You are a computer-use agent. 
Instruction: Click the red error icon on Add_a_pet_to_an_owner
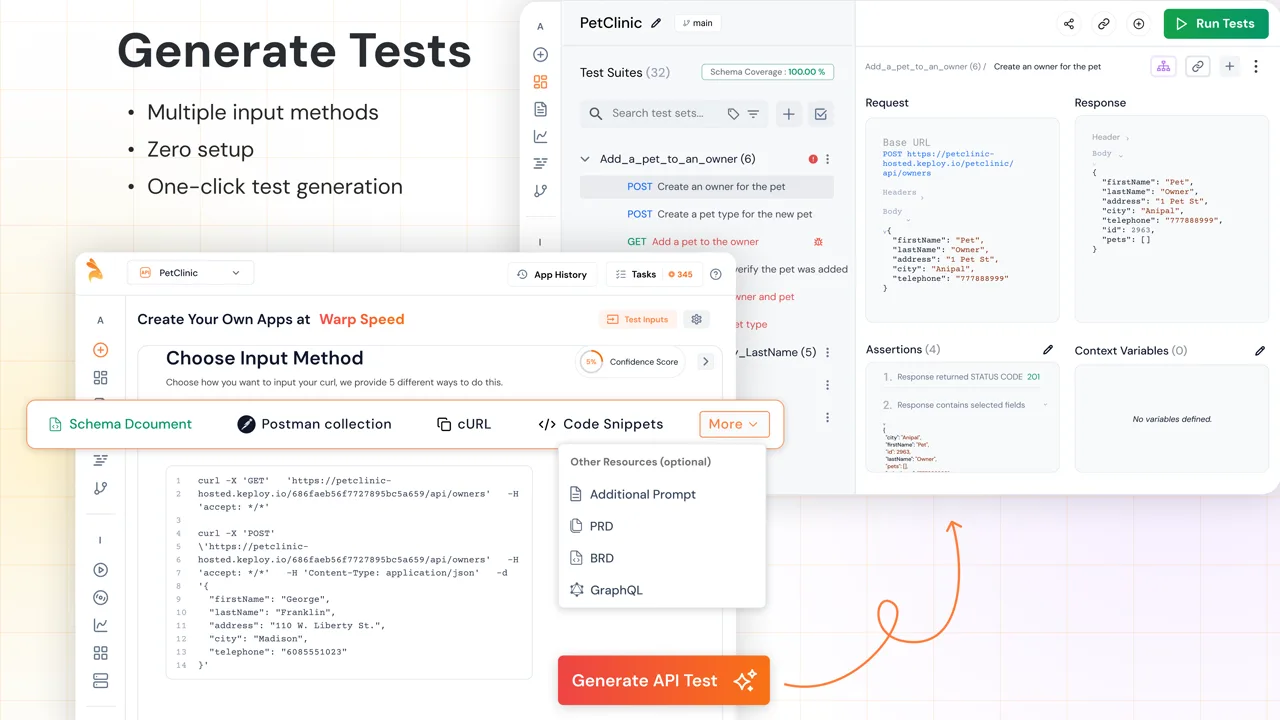click(x=813, y=159)
